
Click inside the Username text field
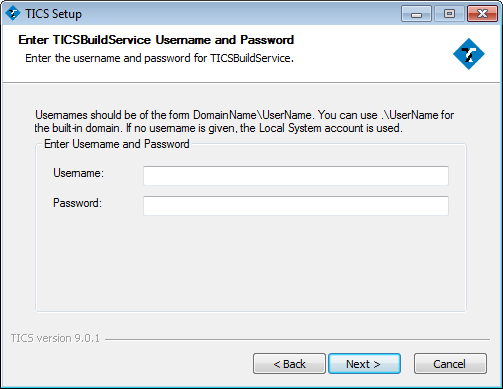click(x=296, y=176)
